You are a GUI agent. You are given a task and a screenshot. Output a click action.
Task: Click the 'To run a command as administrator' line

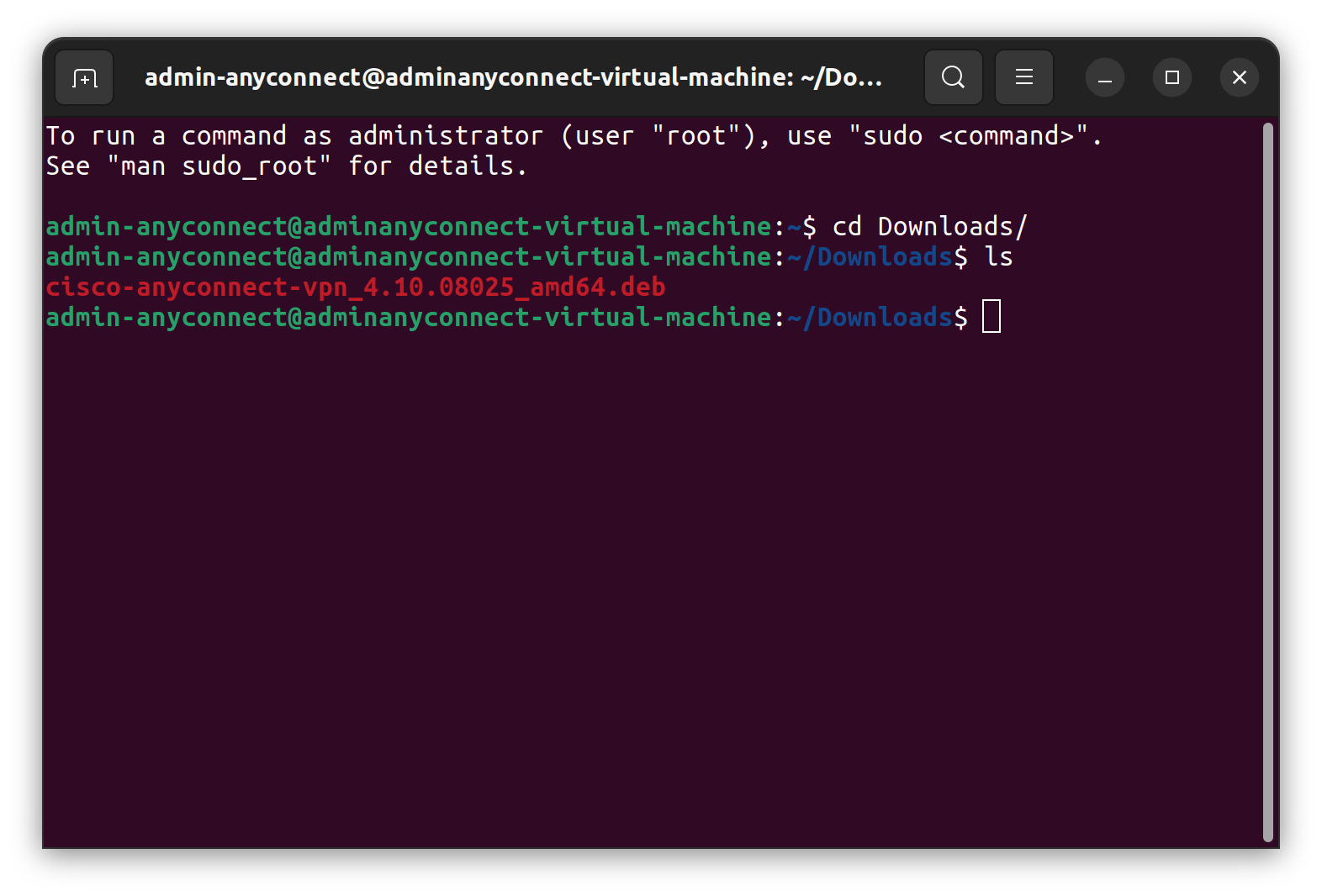[x=574, y=136]
